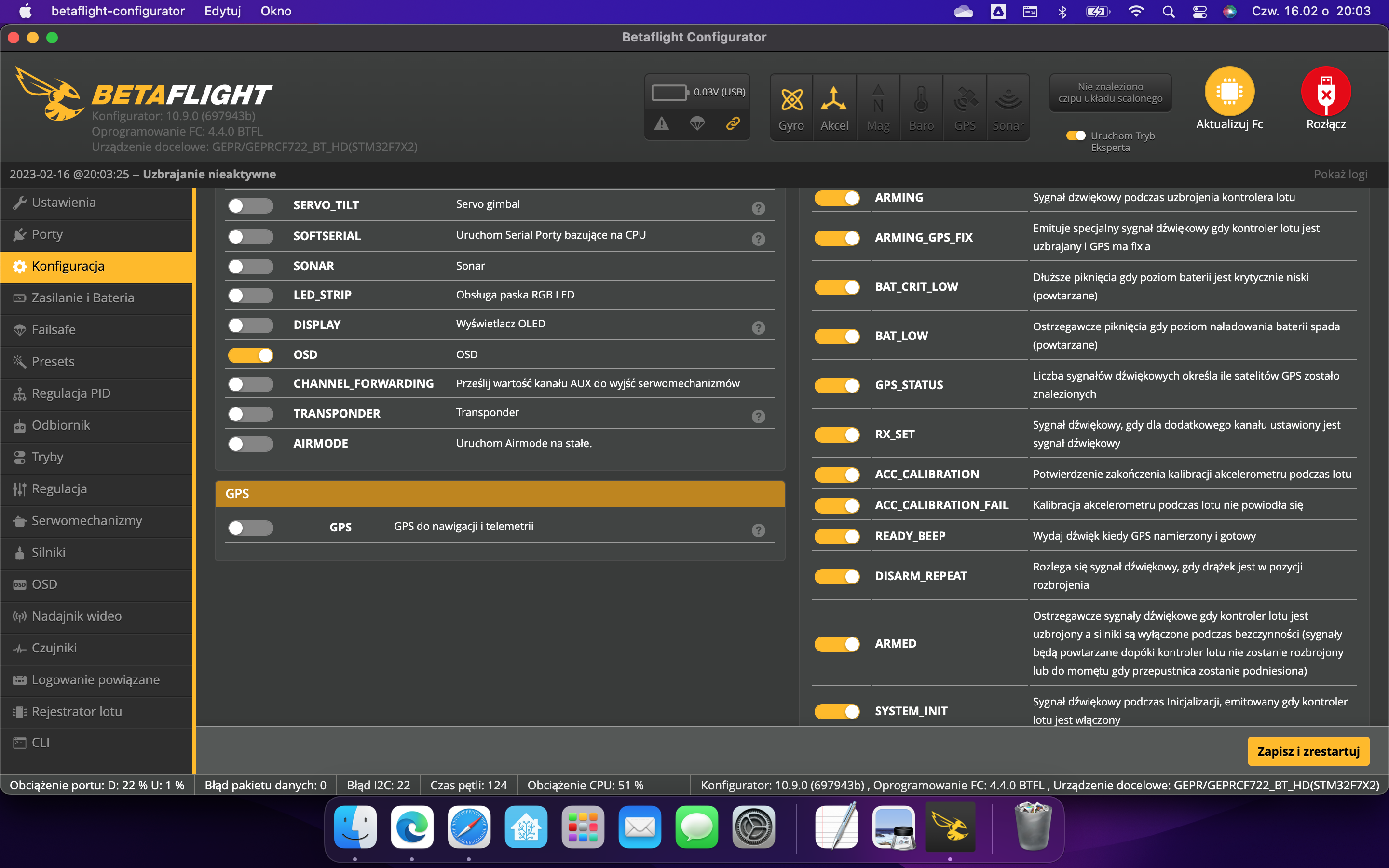Turn off the ARMING beeper toggle
This screenshot has height=868, width=1389.
[x=837, y=198]
